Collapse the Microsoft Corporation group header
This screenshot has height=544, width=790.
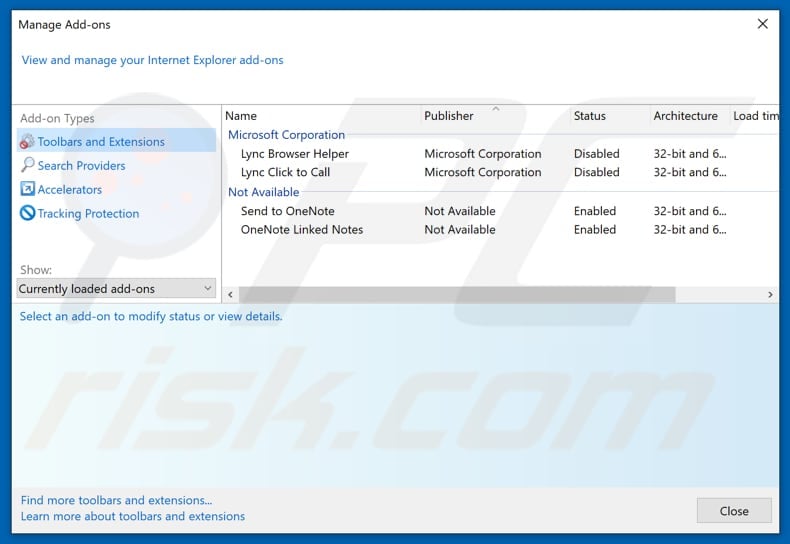[286, 135]
